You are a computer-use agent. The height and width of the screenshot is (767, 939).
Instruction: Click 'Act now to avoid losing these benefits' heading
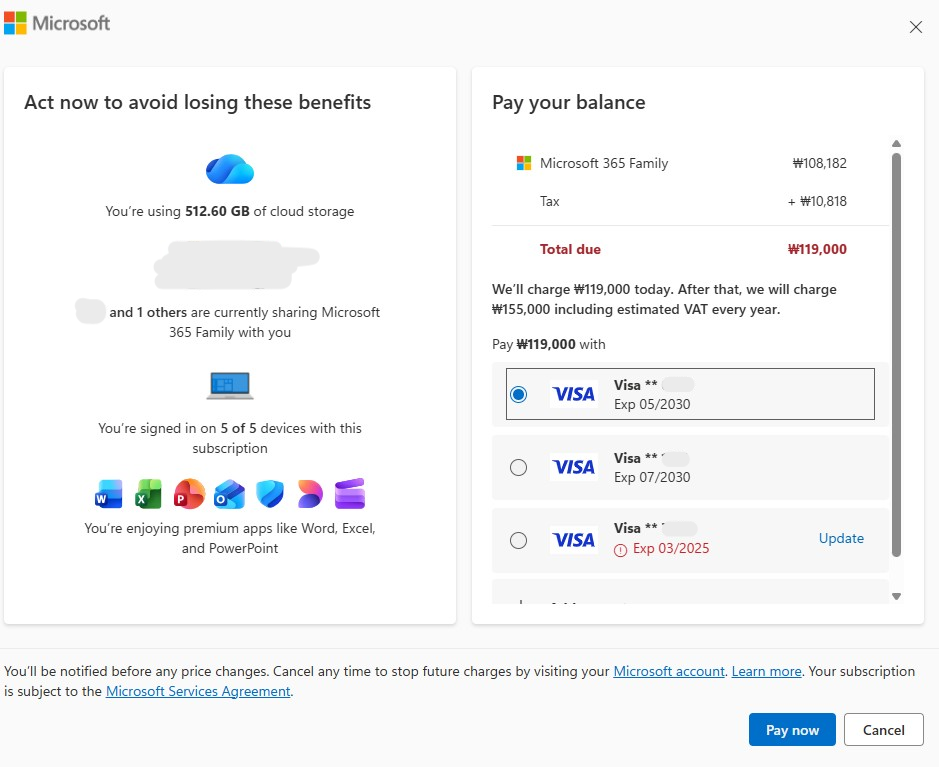pyautogui.click(x=198, y=102)
